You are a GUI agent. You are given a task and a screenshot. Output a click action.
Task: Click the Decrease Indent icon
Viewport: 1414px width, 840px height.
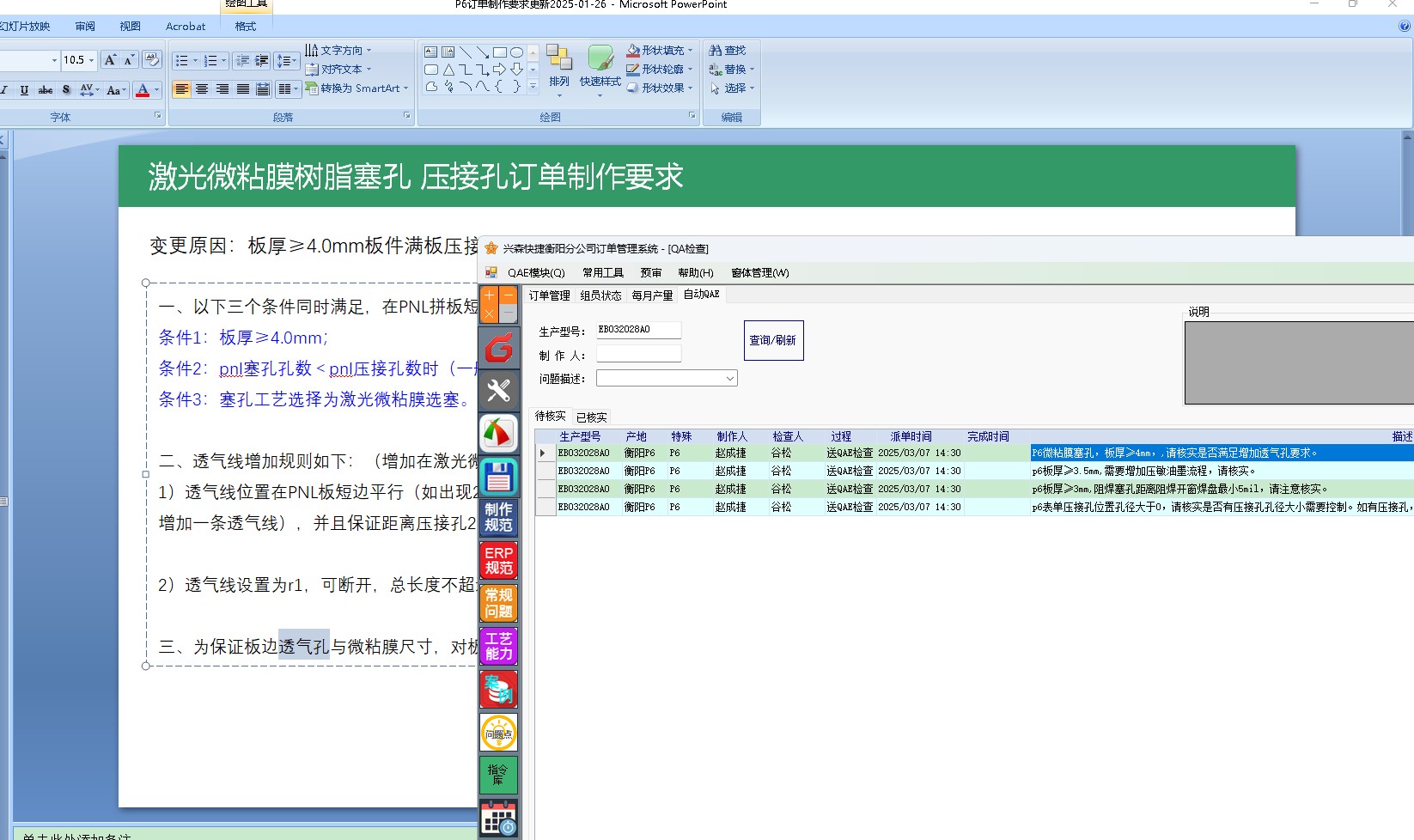pyautogui.click(x=243, y=61)
